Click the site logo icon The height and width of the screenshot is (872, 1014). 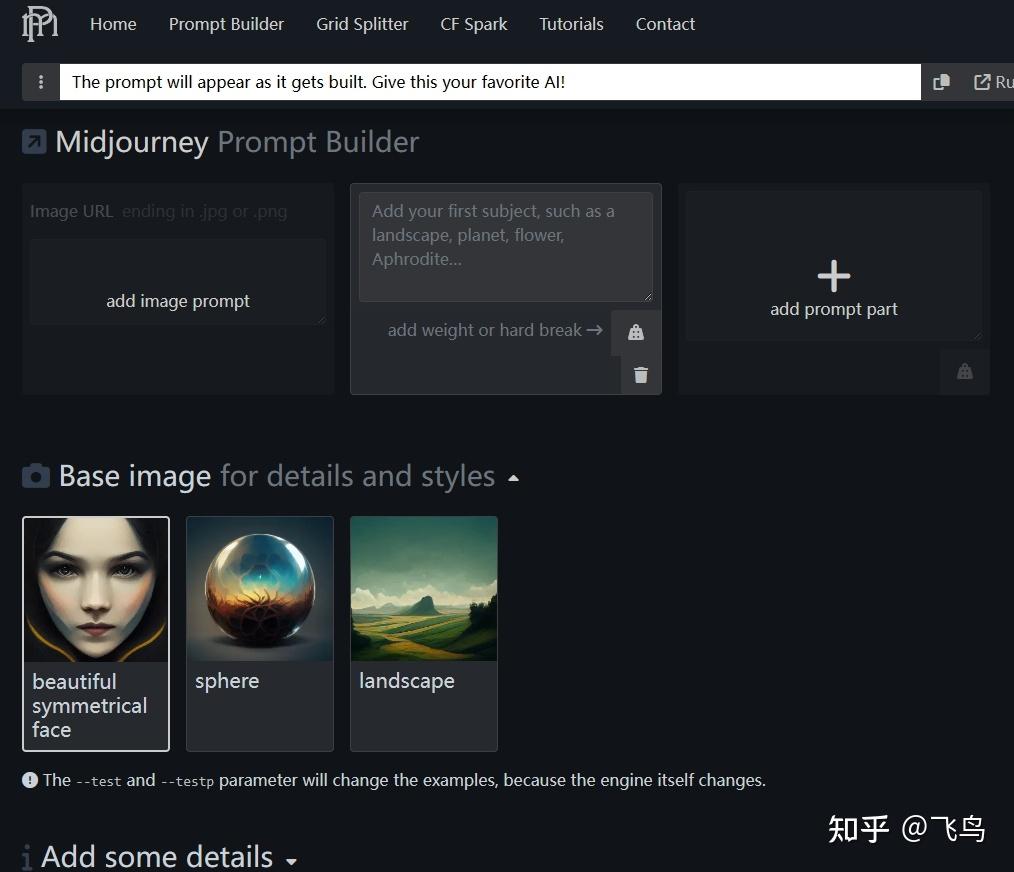(x=40, y=23)
